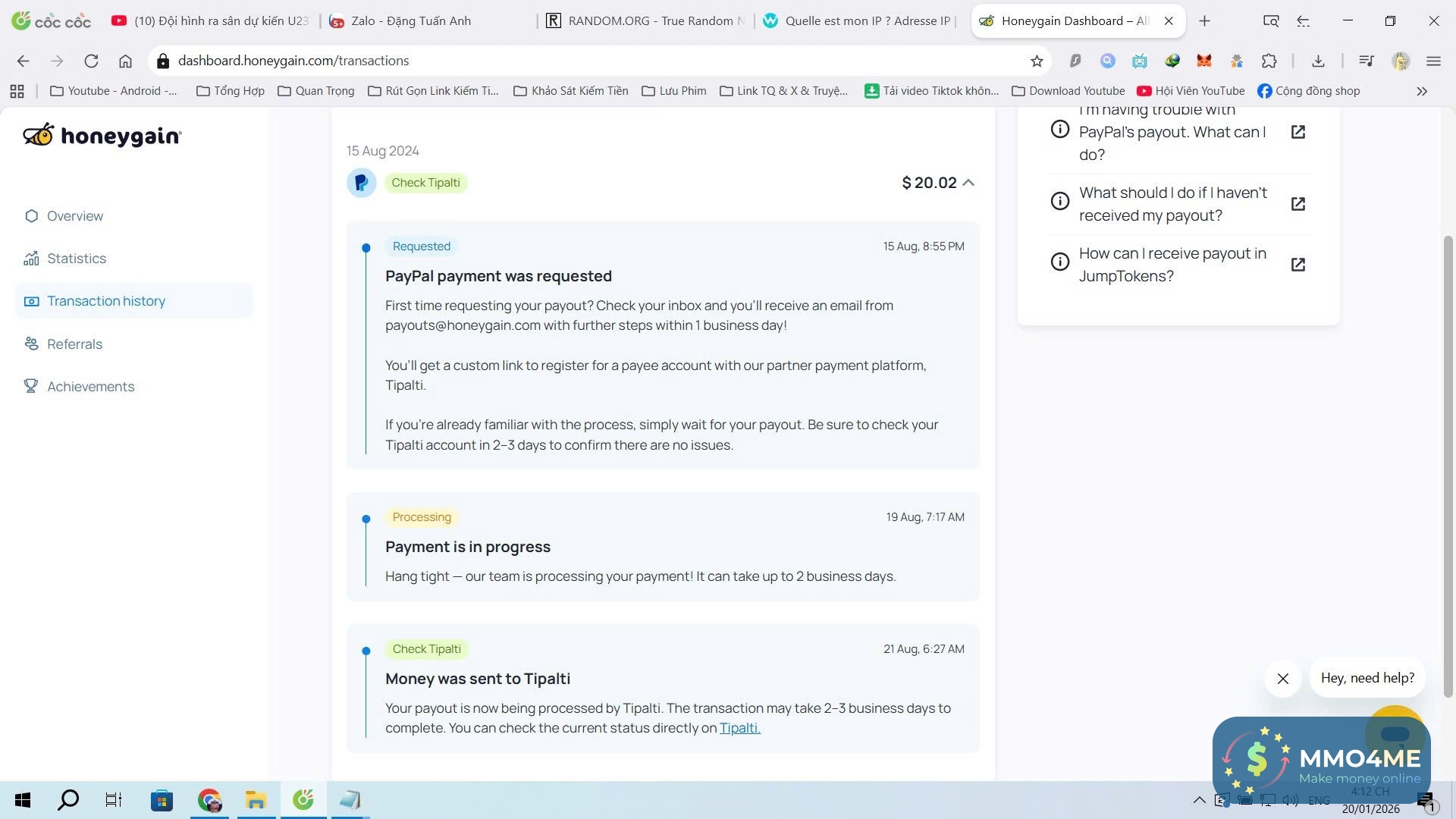This screenshot has height=819, width=1456.
Task: Open browser extensions puzzle icon
Action: click(1269, 61)
